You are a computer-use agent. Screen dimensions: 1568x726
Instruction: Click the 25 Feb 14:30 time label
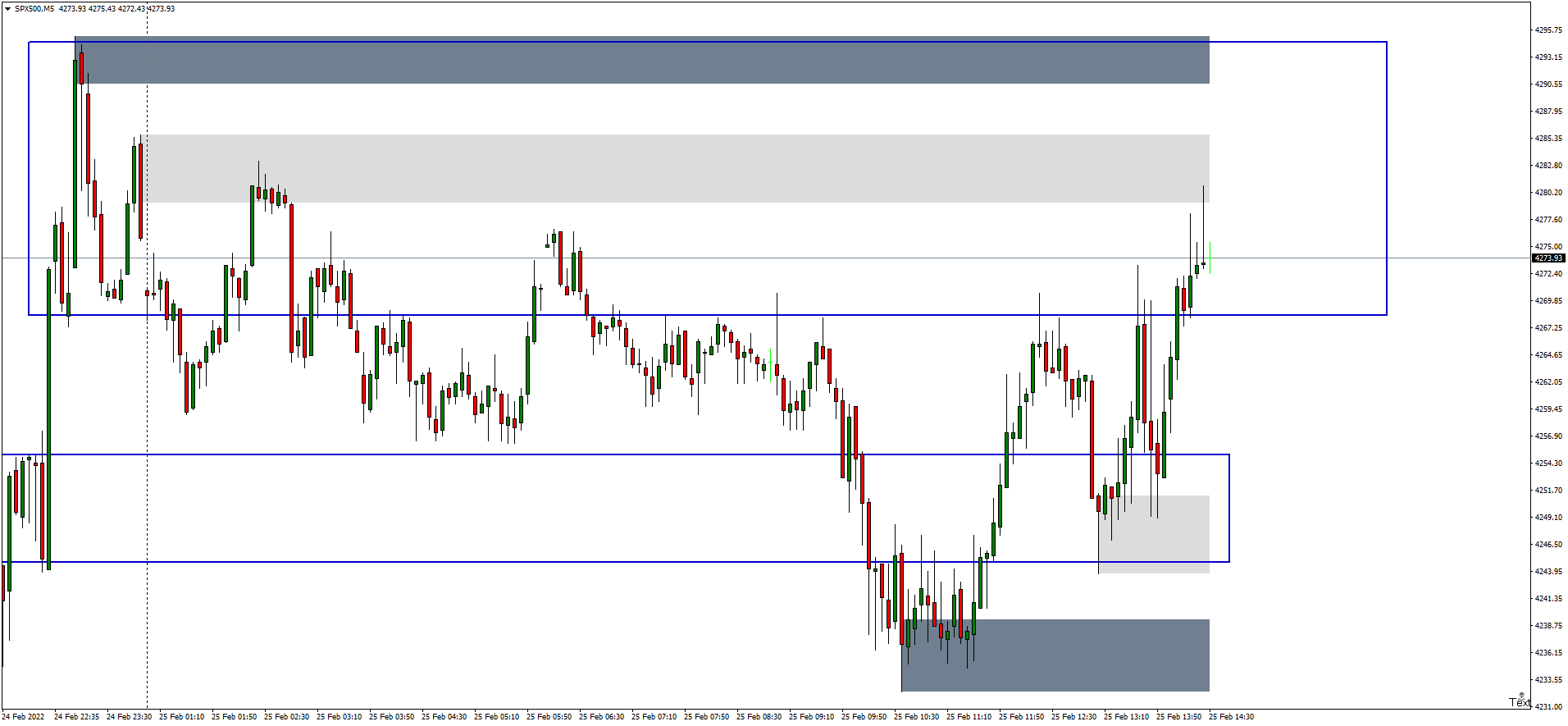point(1231,717)
